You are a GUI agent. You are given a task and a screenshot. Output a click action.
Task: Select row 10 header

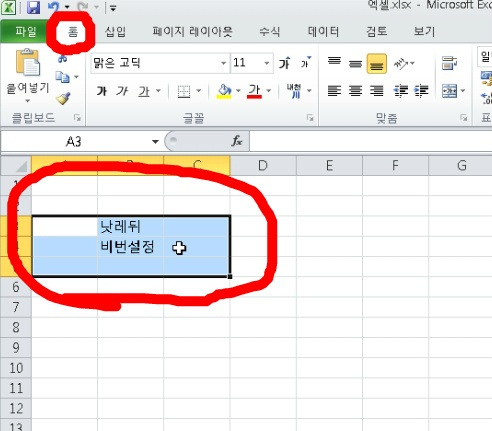[16, 368]
